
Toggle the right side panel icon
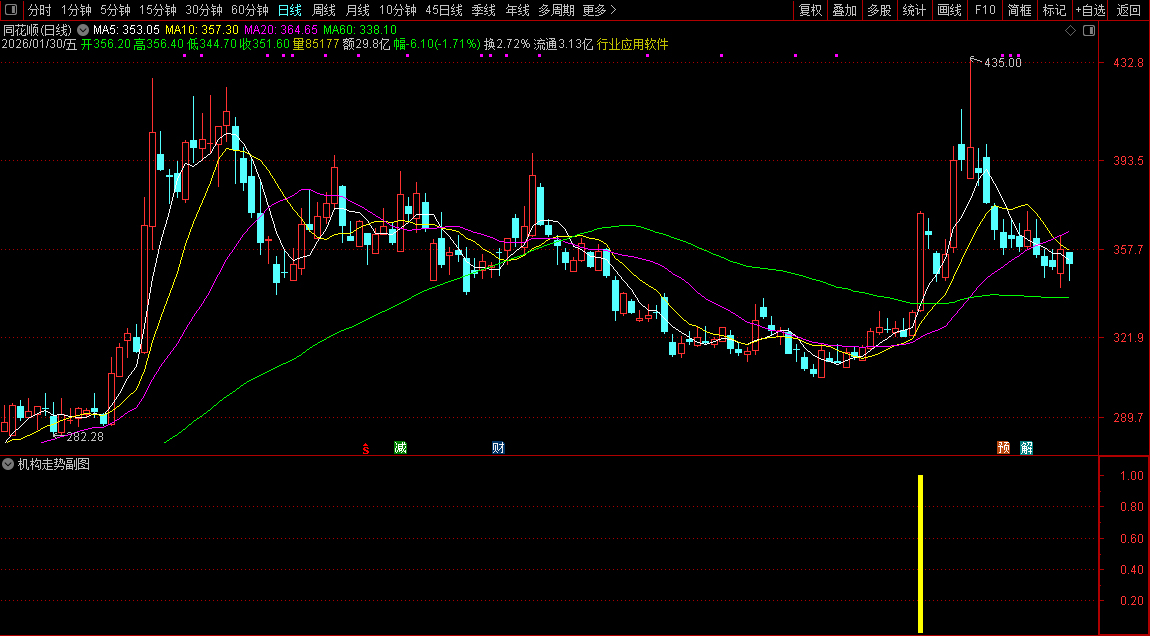tap(1089, 31)
